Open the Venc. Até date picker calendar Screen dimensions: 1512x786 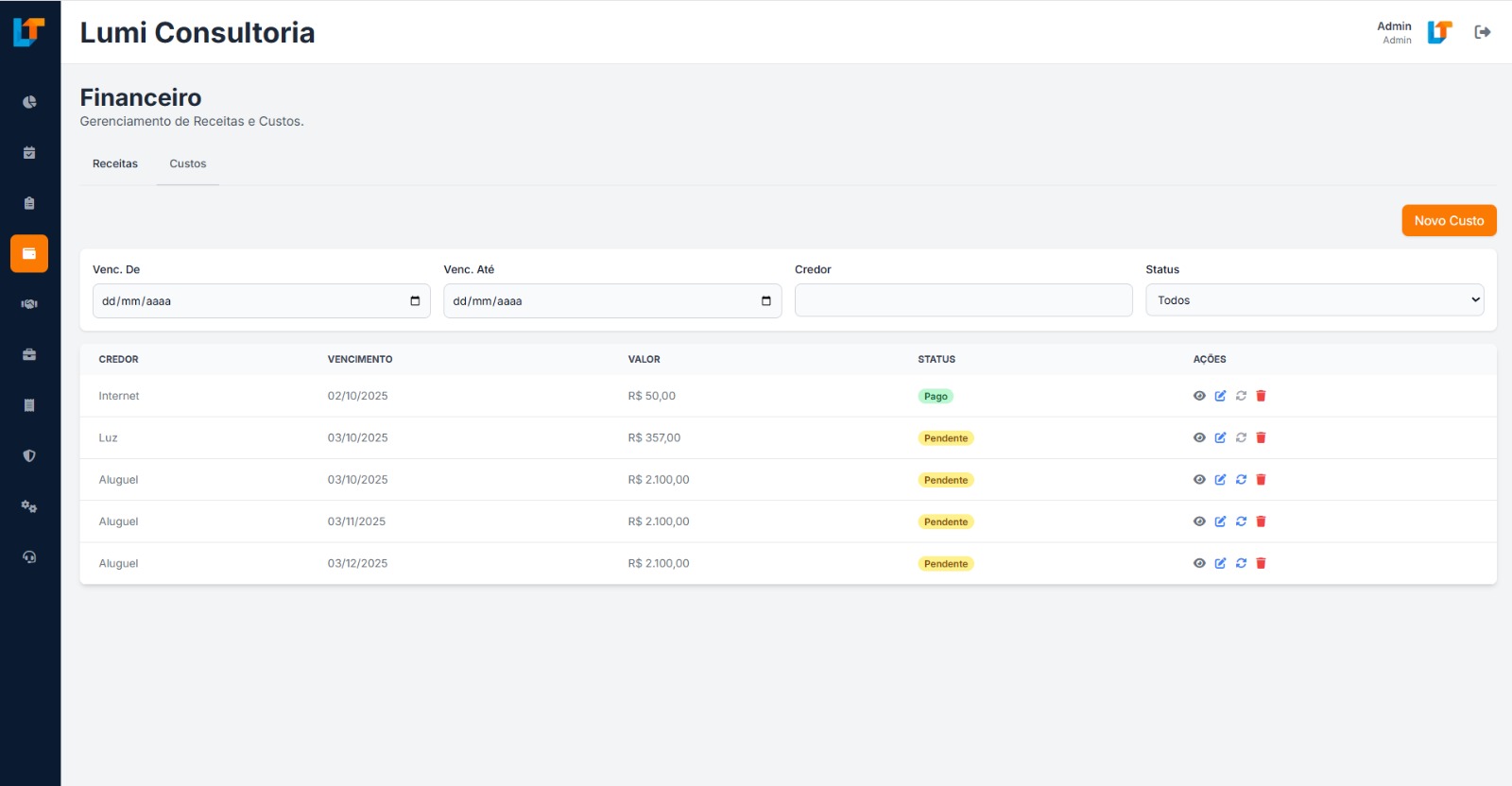click(x=765, y=301)
